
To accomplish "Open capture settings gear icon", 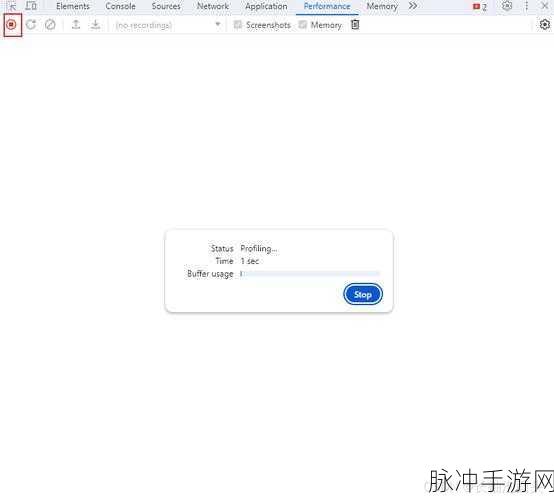I will click(544, 24).
